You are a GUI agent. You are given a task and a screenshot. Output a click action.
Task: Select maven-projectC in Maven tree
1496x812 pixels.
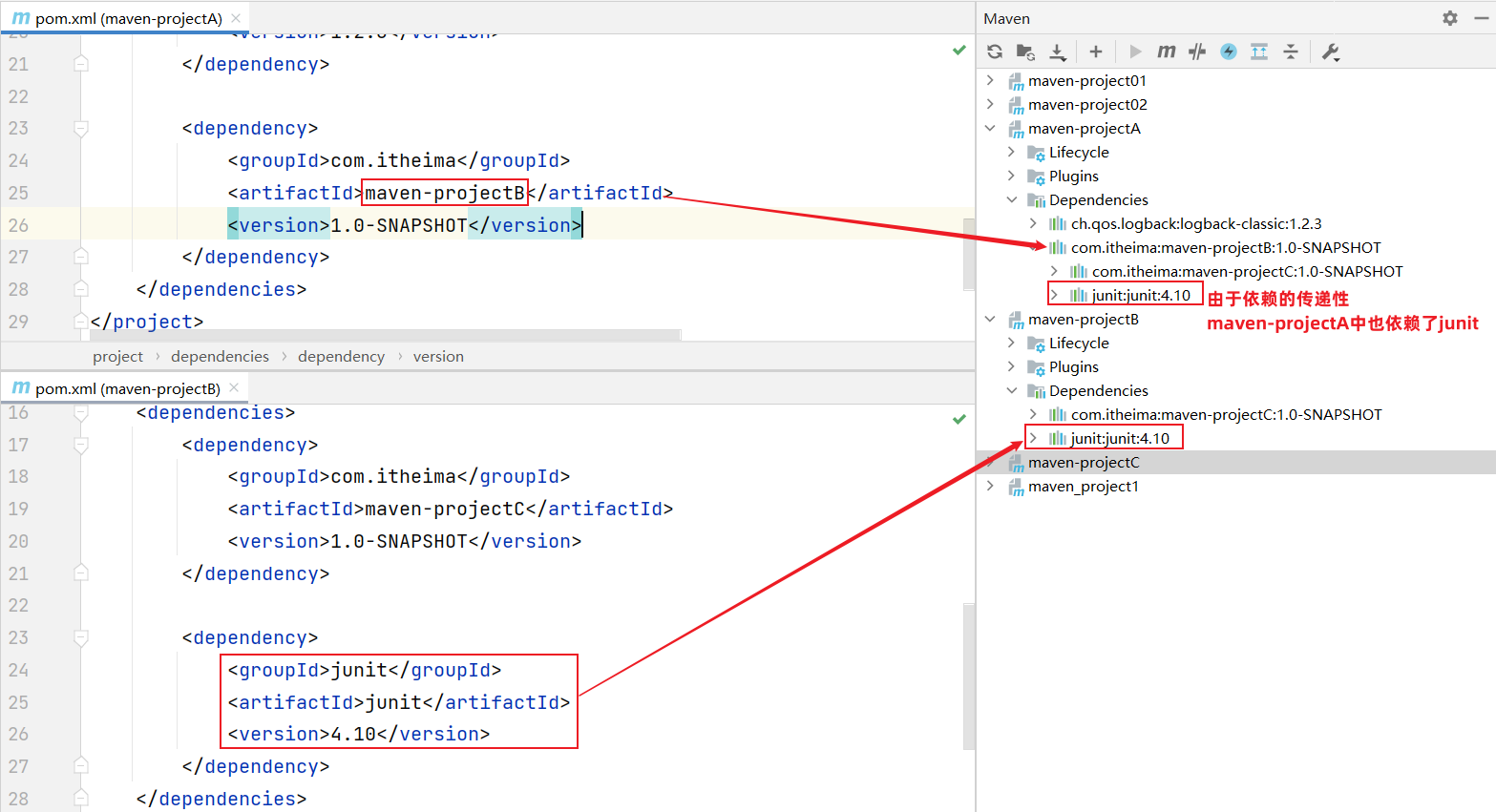click(x=1084, y=462)
